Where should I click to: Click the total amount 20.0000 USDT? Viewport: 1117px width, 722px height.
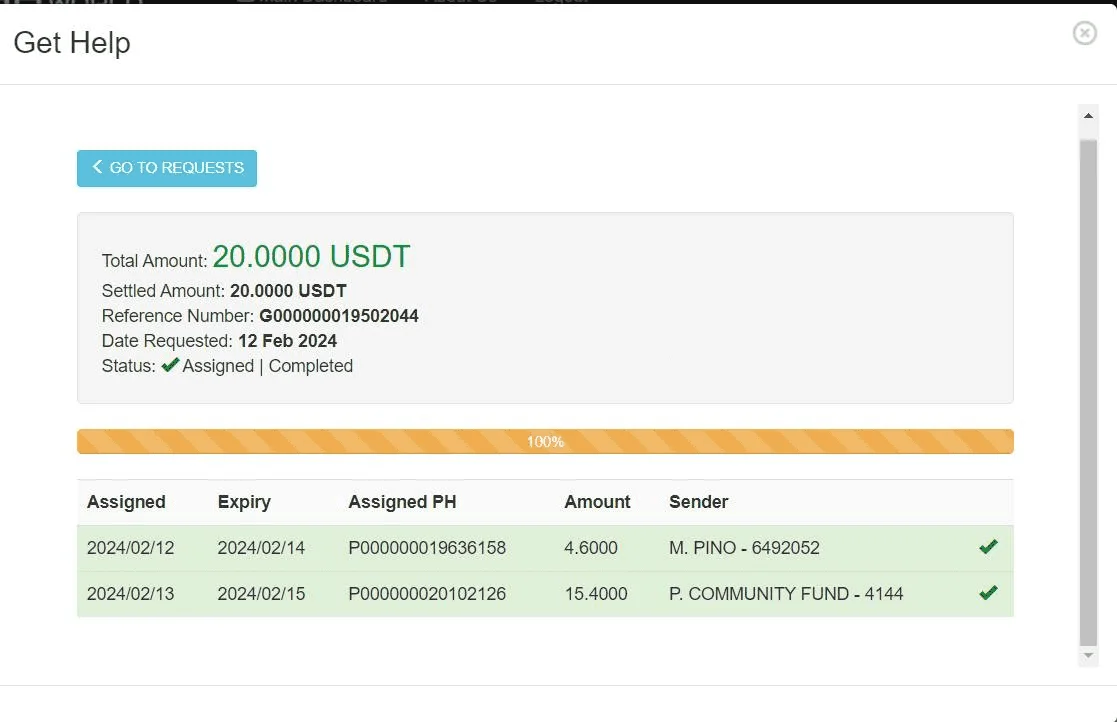coord(311,256)
